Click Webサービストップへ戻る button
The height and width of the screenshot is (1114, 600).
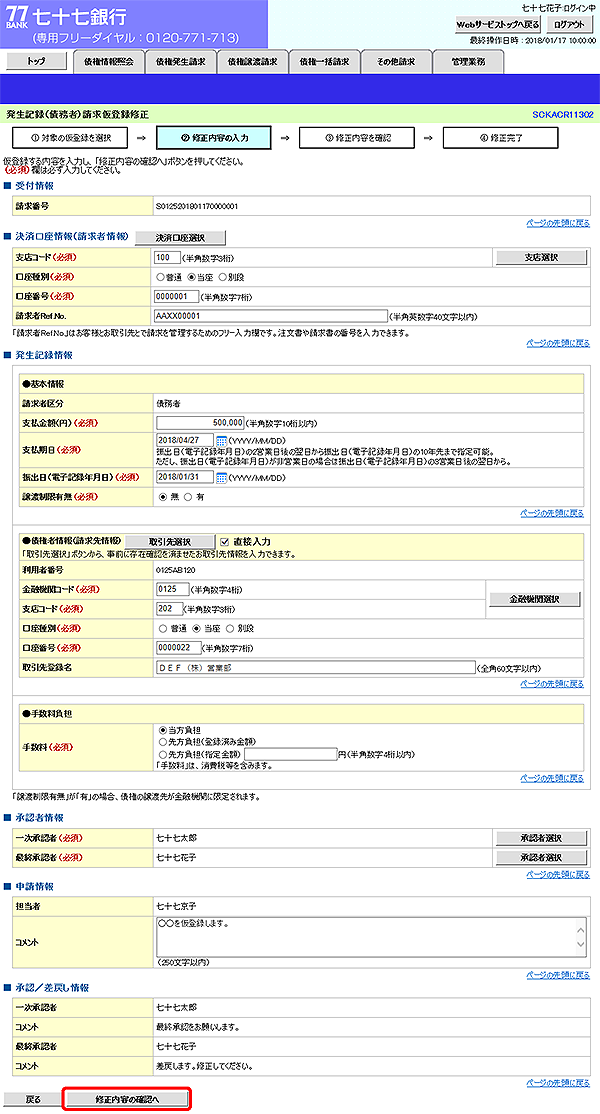498,24
